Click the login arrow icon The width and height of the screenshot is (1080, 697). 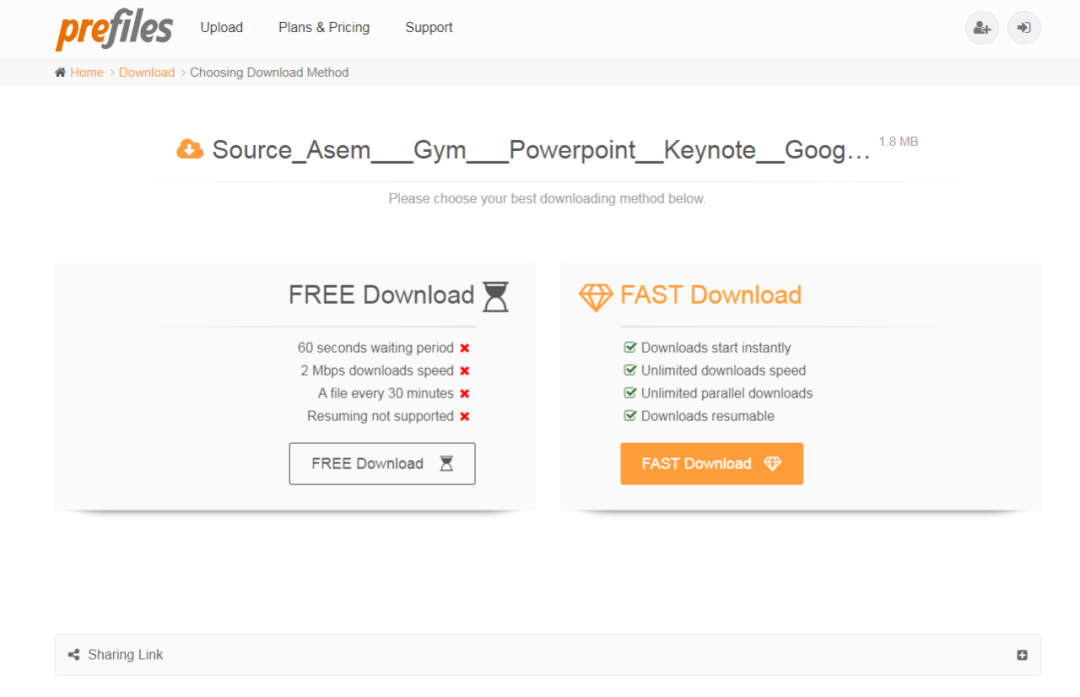[1024, 28]
